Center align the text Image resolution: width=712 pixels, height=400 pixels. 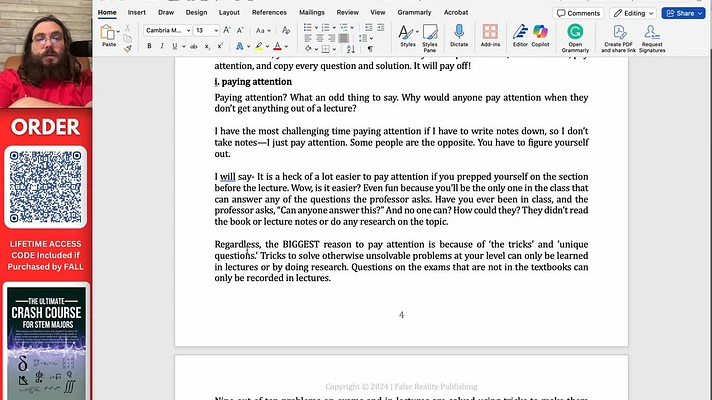[320, 38]
